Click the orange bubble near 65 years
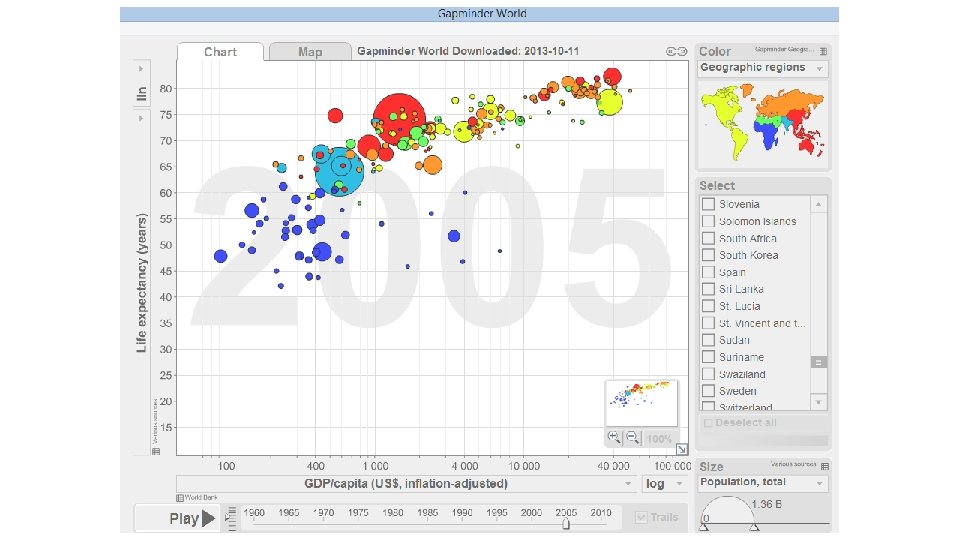960x540 pixels. [x=432, y=165]
